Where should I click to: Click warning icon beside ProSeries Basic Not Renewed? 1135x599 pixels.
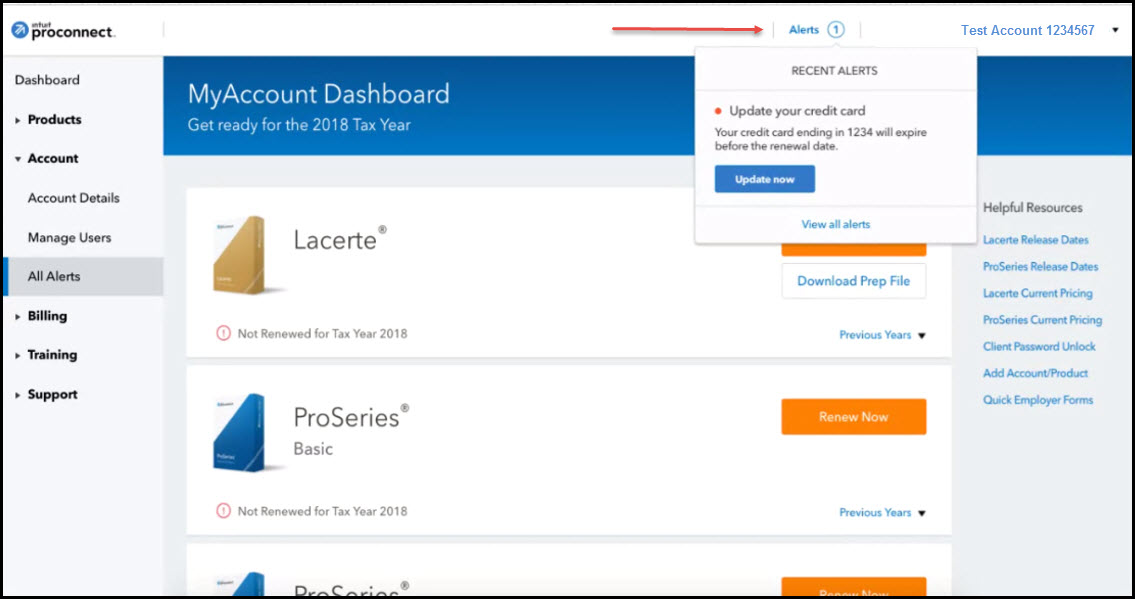coord(224,511)
